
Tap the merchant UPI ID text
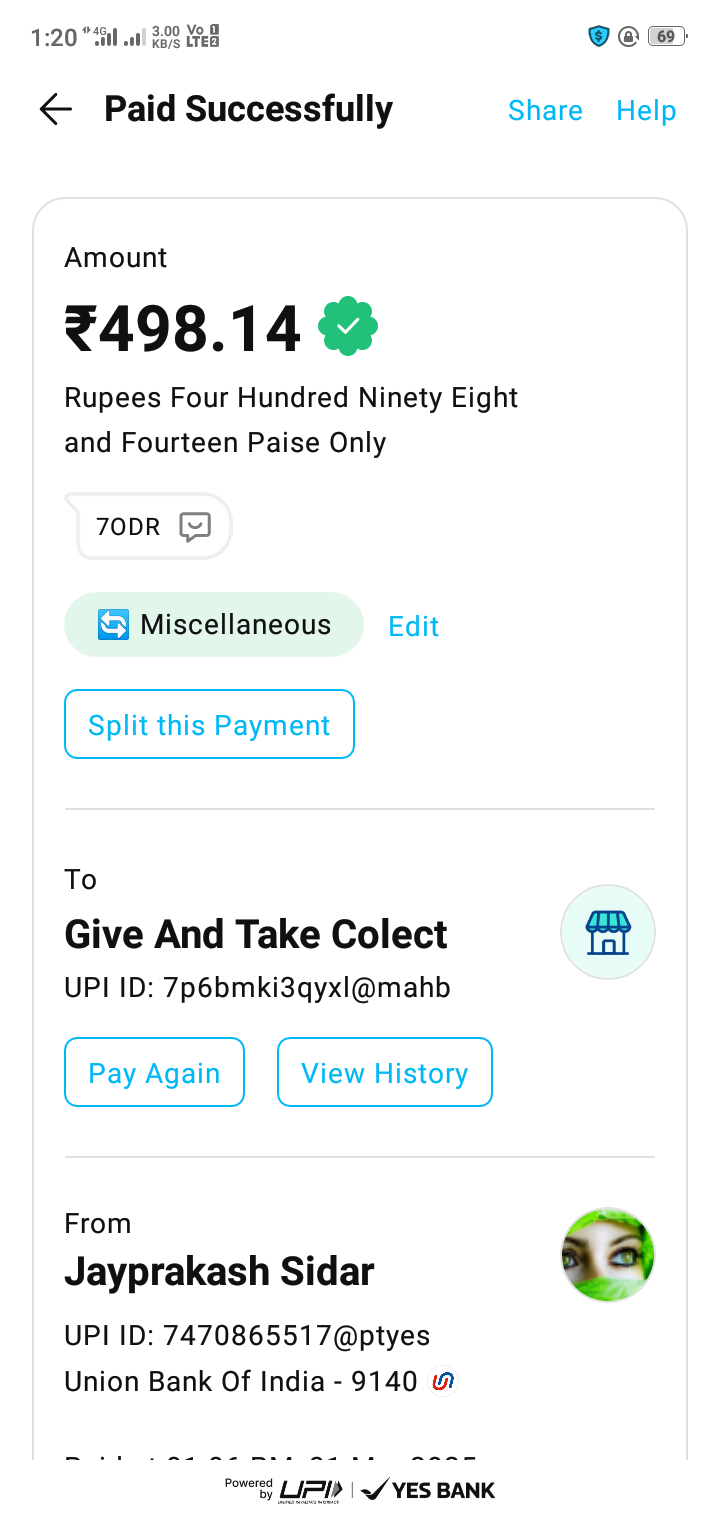[257, 988]
